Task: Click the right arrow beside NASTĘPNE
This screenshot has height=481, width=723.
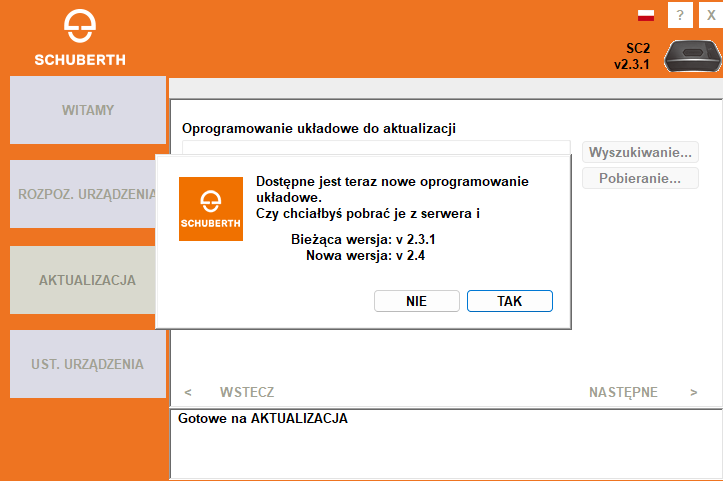Action: 693,392
